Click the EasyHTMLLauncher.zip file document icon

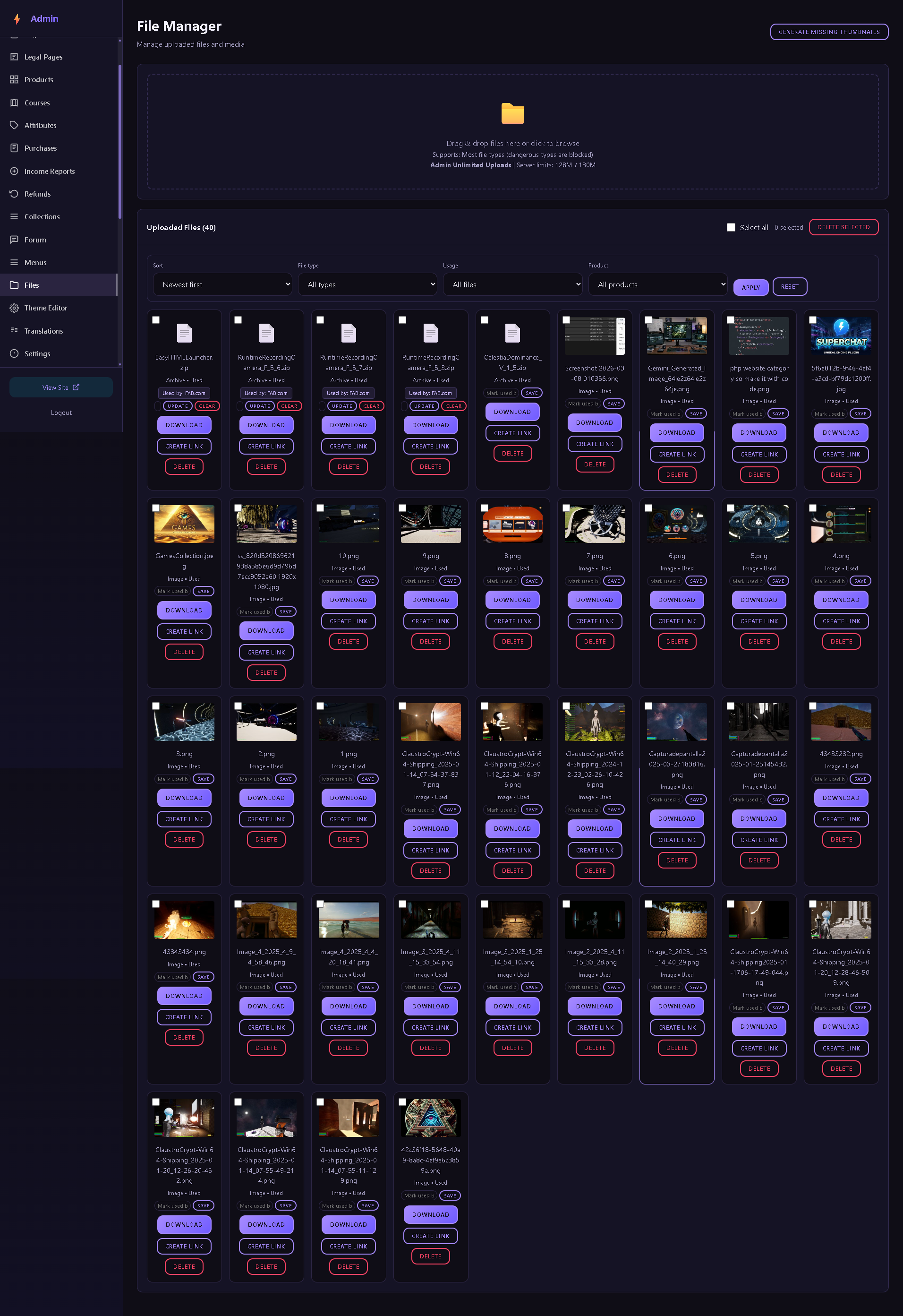[184, 333]
